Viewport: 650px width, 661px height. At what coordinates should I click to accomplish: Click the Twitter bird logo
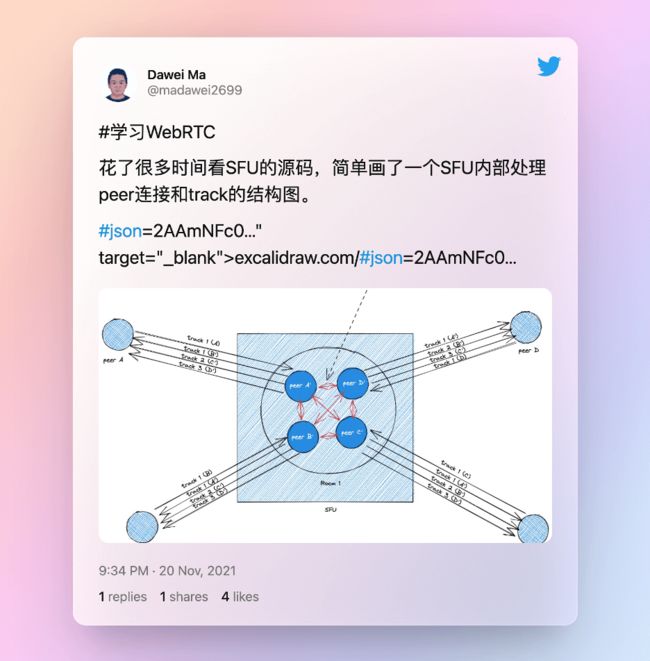[x=548, y=67]
